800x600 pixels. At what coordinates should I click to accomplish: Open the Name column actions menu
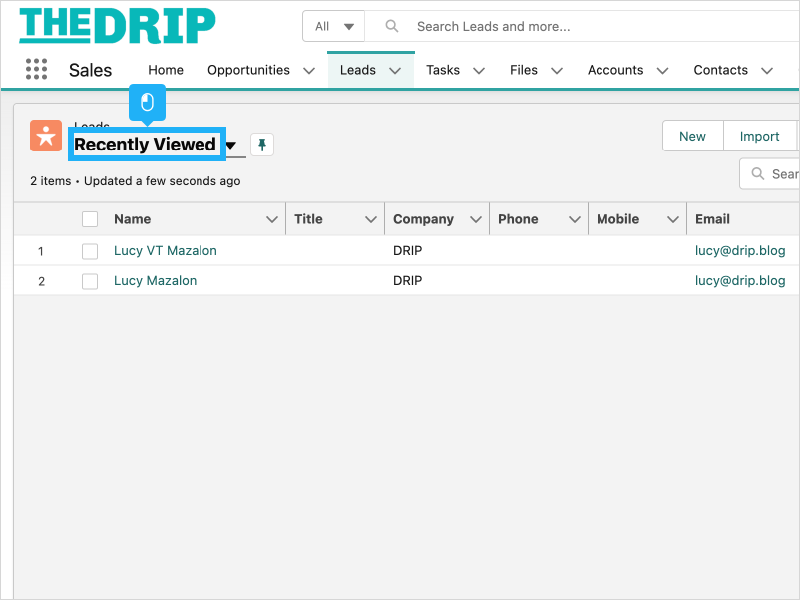[x=272, y=219]
